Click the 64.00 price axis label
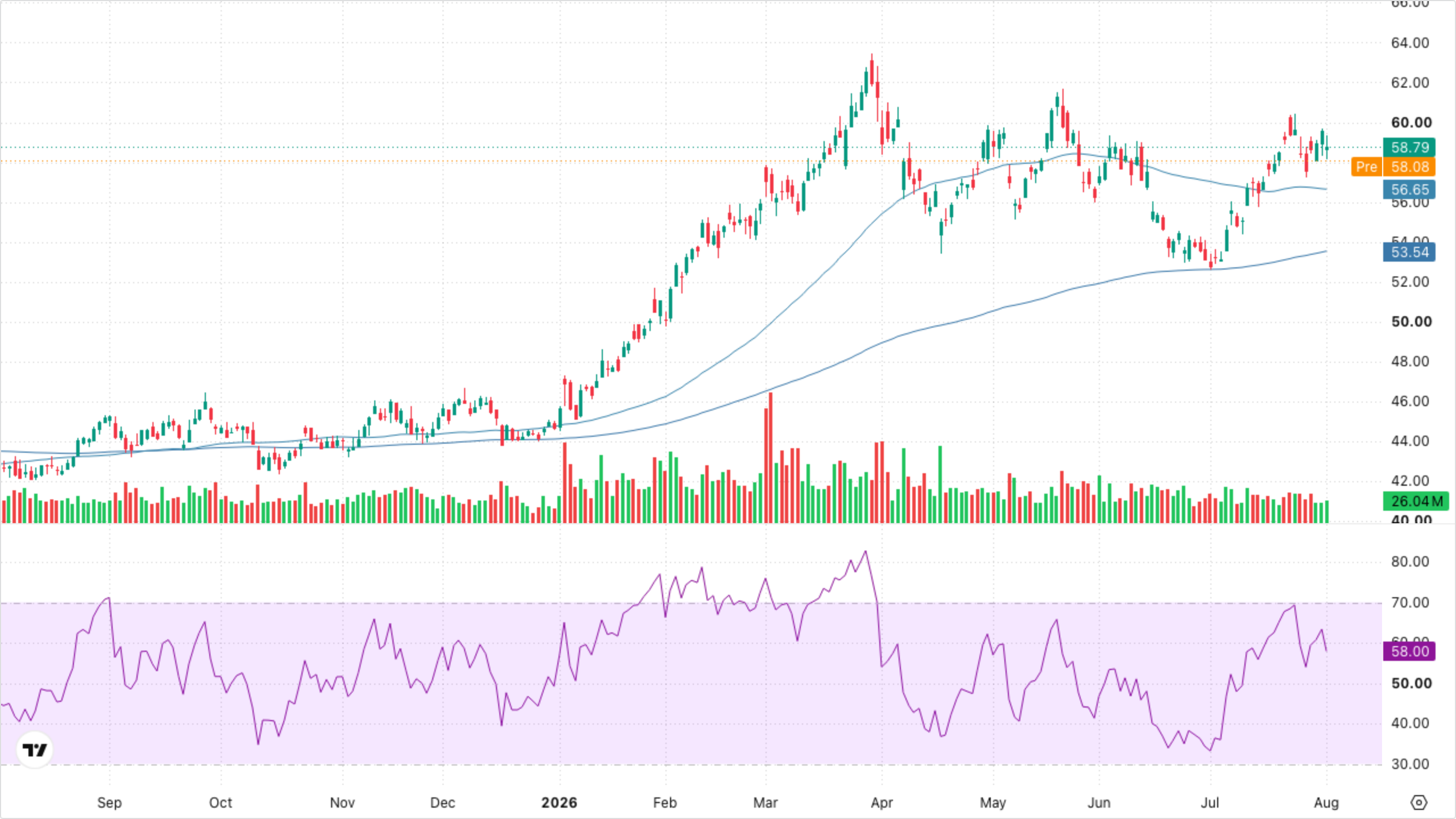The height and width of the screenshot is (819, 1456). (x=1410, y=43)
